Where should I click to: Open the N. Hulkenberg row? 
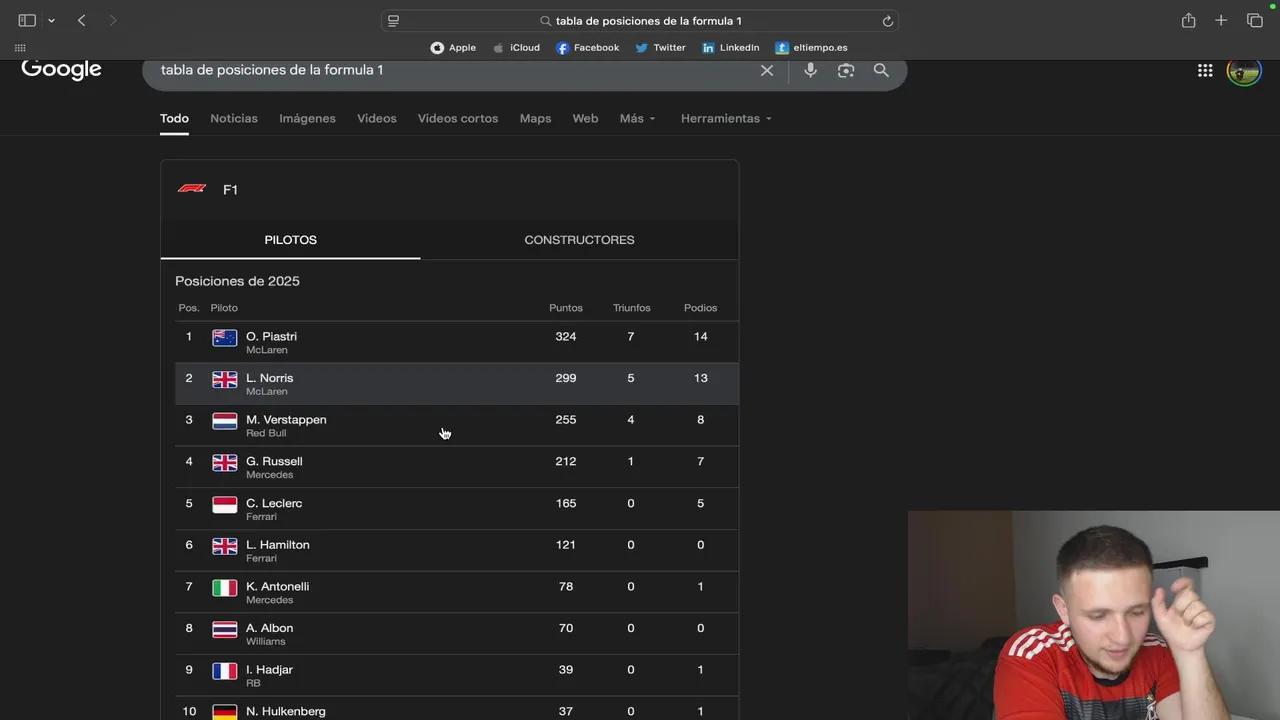[x=457, y=709]
